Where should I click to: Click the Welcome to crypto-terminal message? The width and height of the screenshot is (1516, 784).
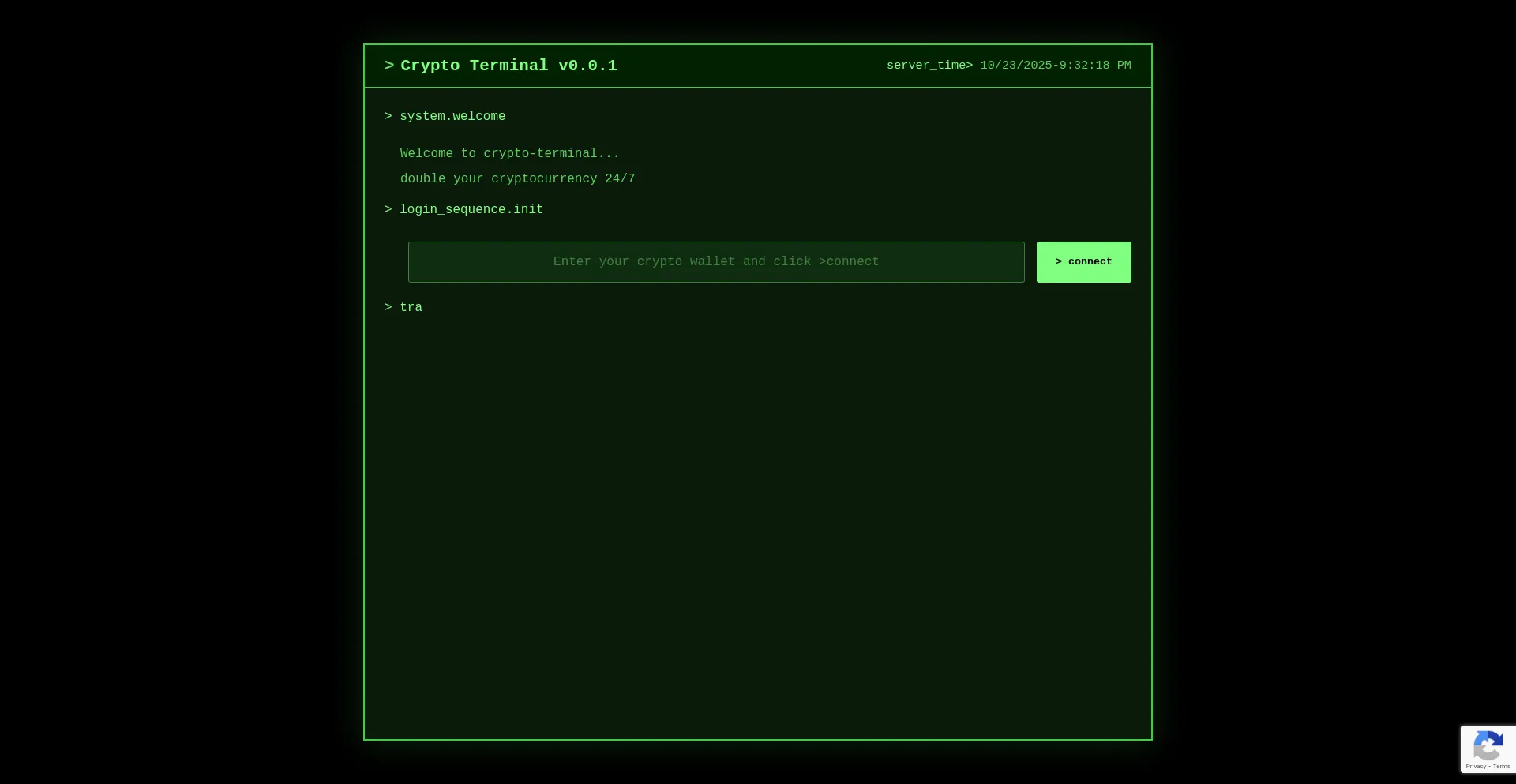click(509, 154)
